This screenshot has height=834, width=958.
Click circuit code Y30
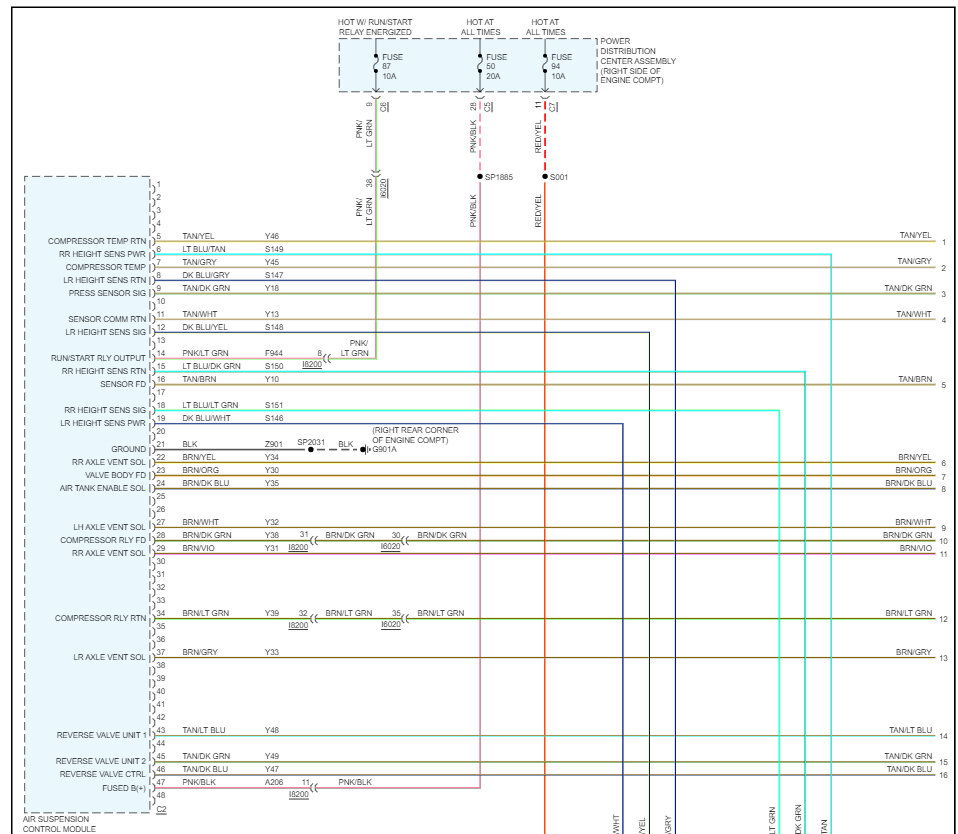click(x=272, y=470)
